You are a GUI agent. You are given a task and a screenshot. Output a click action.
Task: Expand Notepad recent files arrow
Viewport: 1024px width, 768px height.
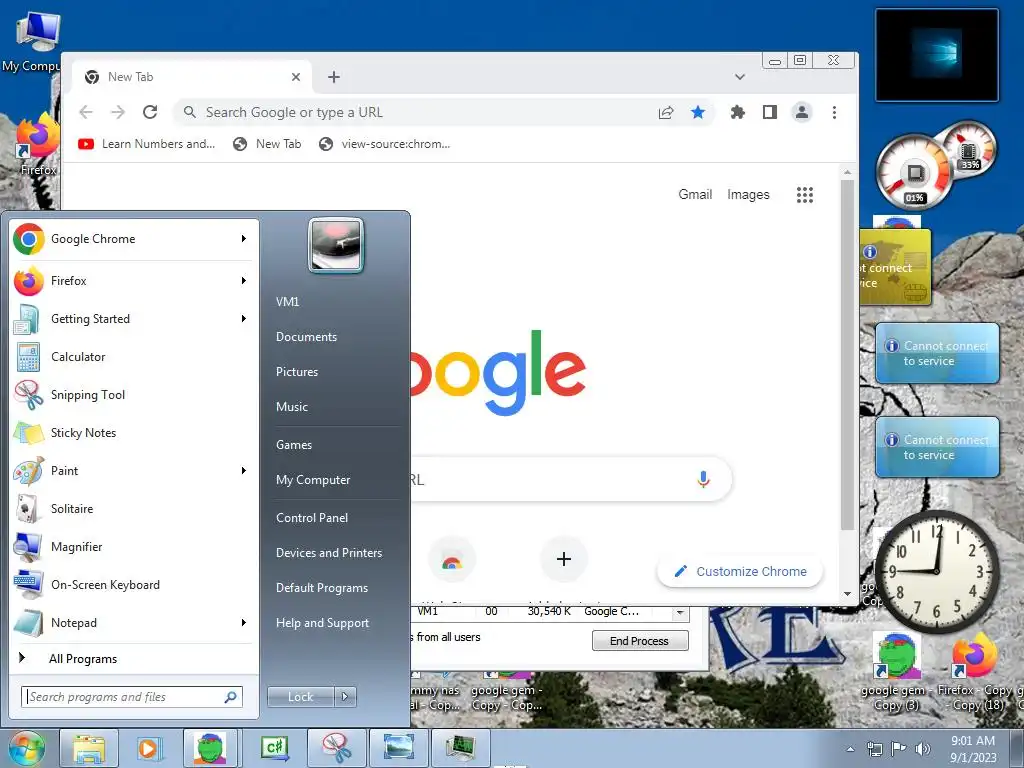click(x=244, y=622)
